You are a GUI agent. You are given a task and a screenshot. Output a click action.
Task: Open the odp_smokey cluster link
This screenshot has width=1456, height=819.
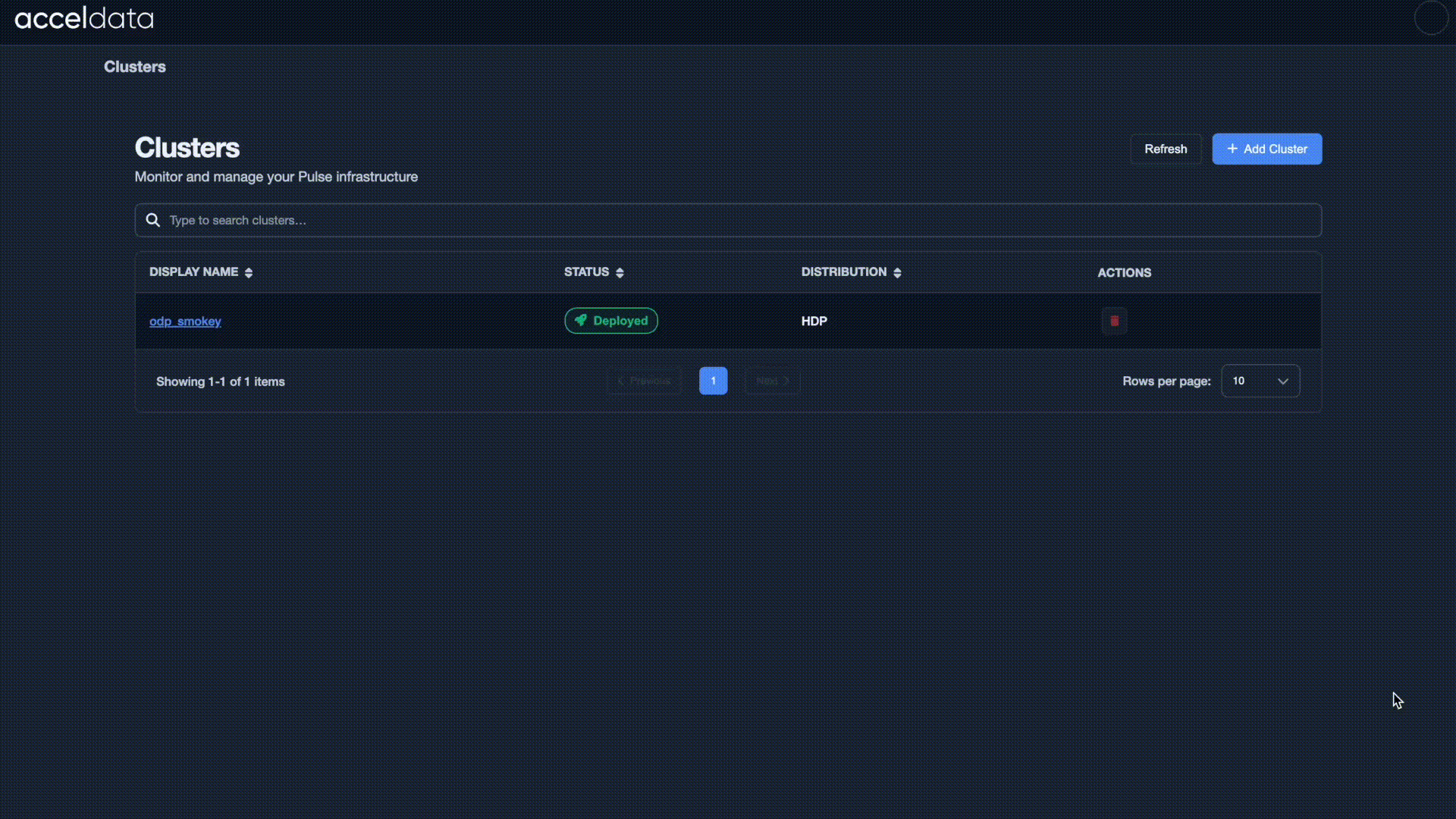(x=185, y=322)
